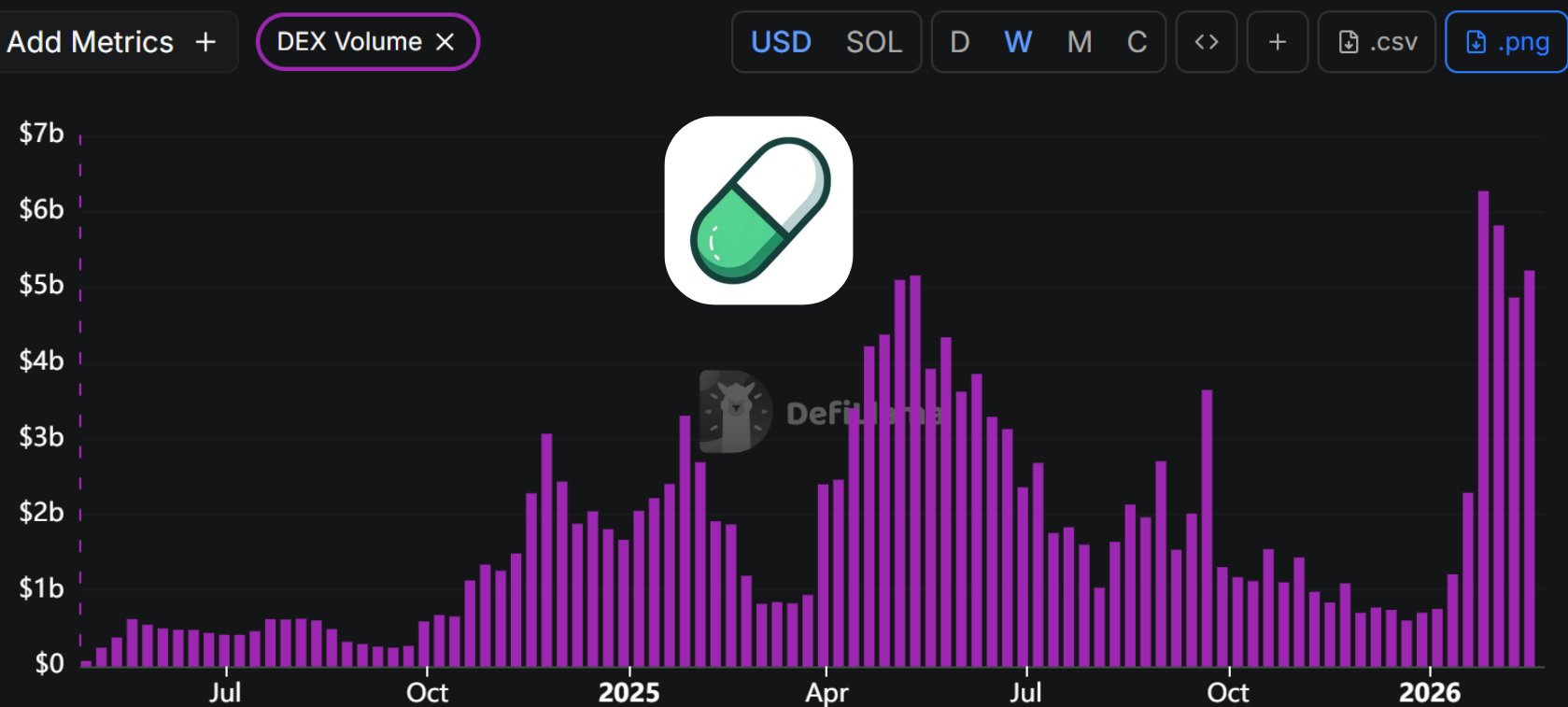The image size is (1568, 707).
Task: Click the plus icon next to embed
Action: (x=1277, y=42)
